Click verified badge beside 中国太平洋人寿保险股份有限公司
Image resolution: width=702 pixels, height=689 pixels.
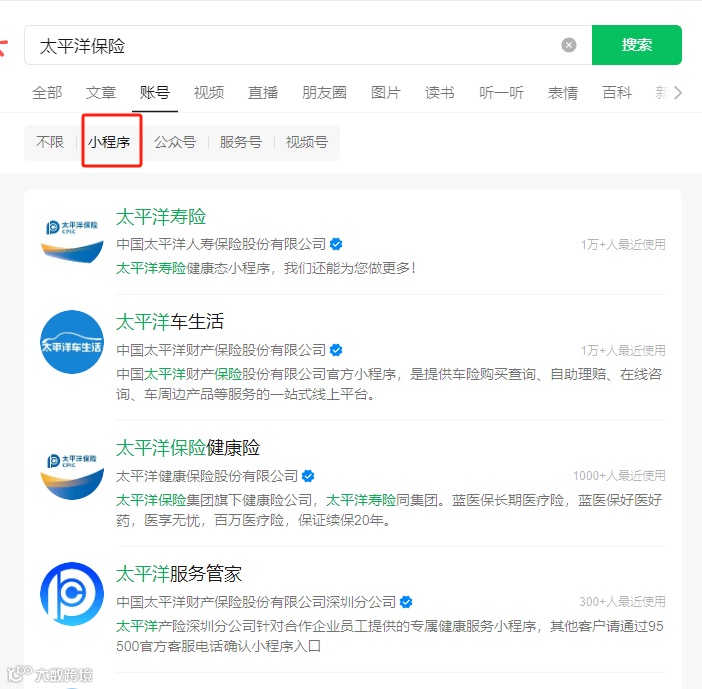336,244
